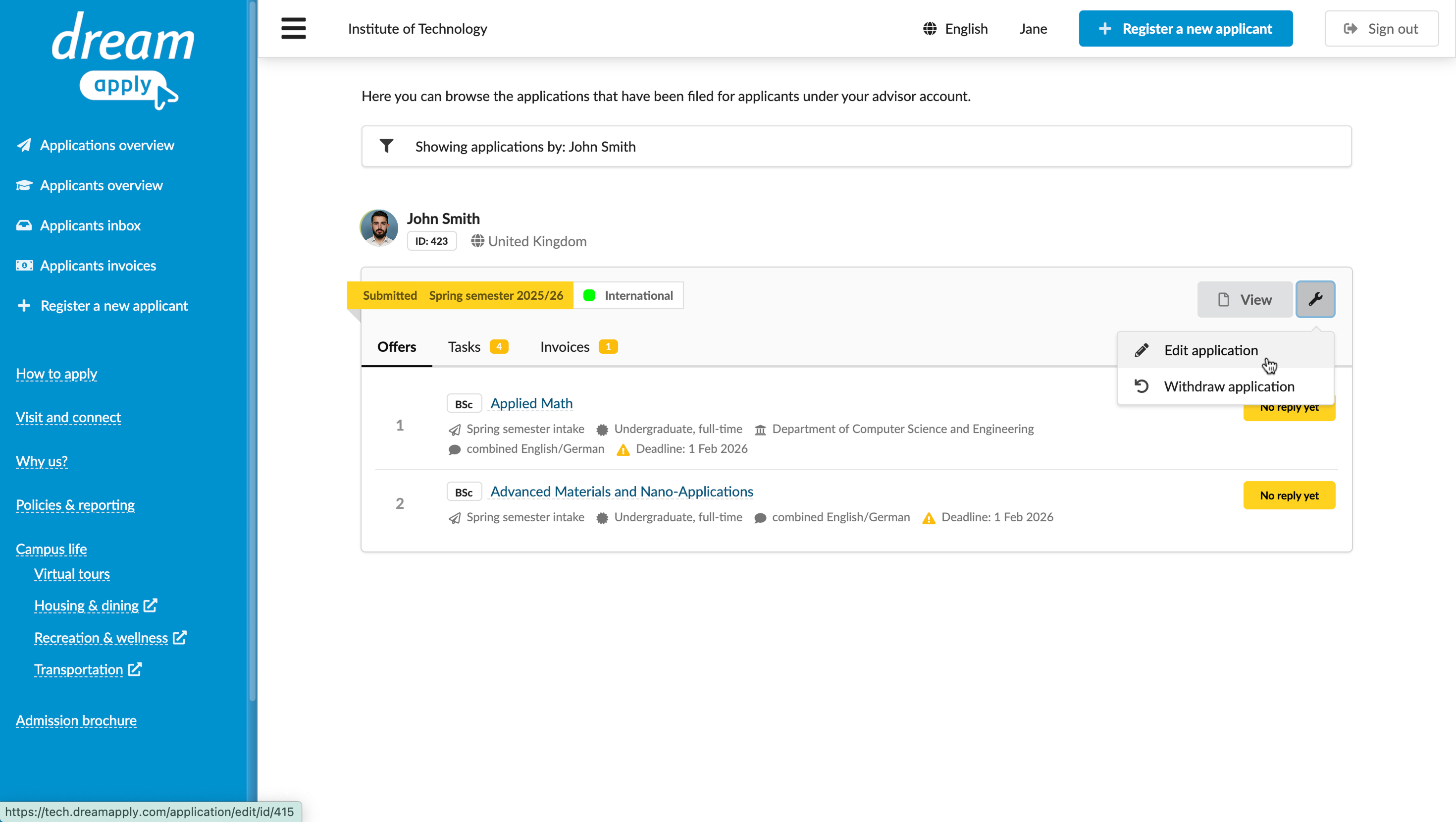The width and height of the screenshot is (1456, 822).
Task: Click the funnel filter icon
Action: pos(387,146)
